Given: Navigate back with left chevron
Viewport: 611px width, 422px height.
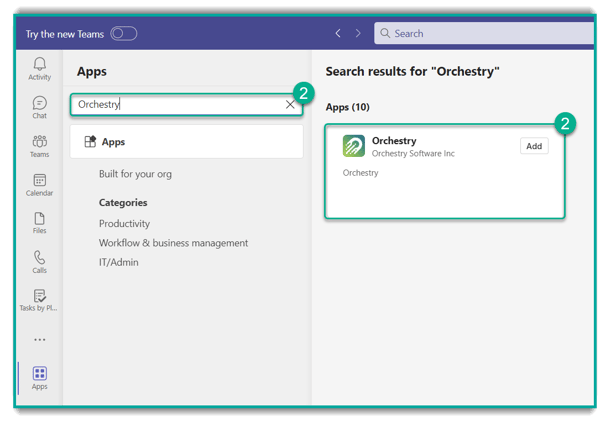Looking at the screenshot, I should tap(338, 33).
